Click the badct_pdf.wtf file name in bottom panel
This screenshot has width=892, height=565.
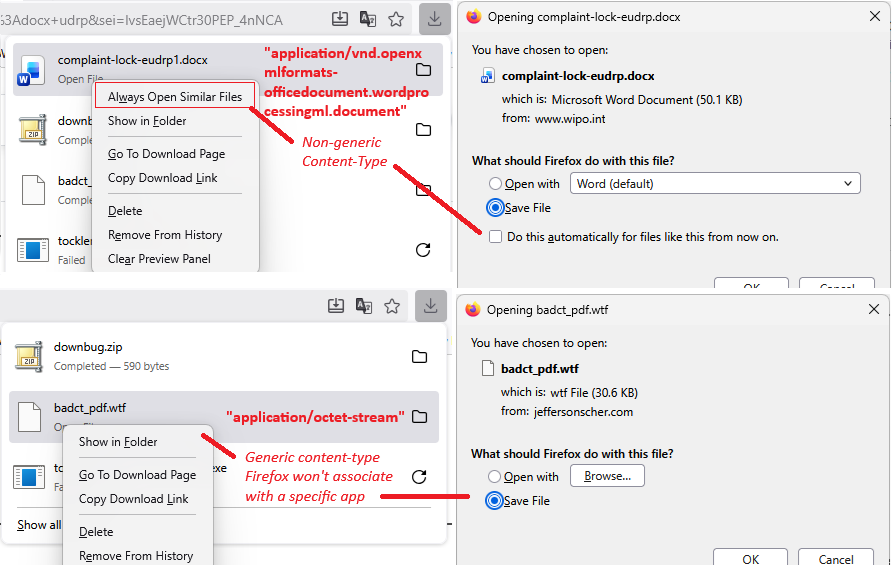(90, 408)
